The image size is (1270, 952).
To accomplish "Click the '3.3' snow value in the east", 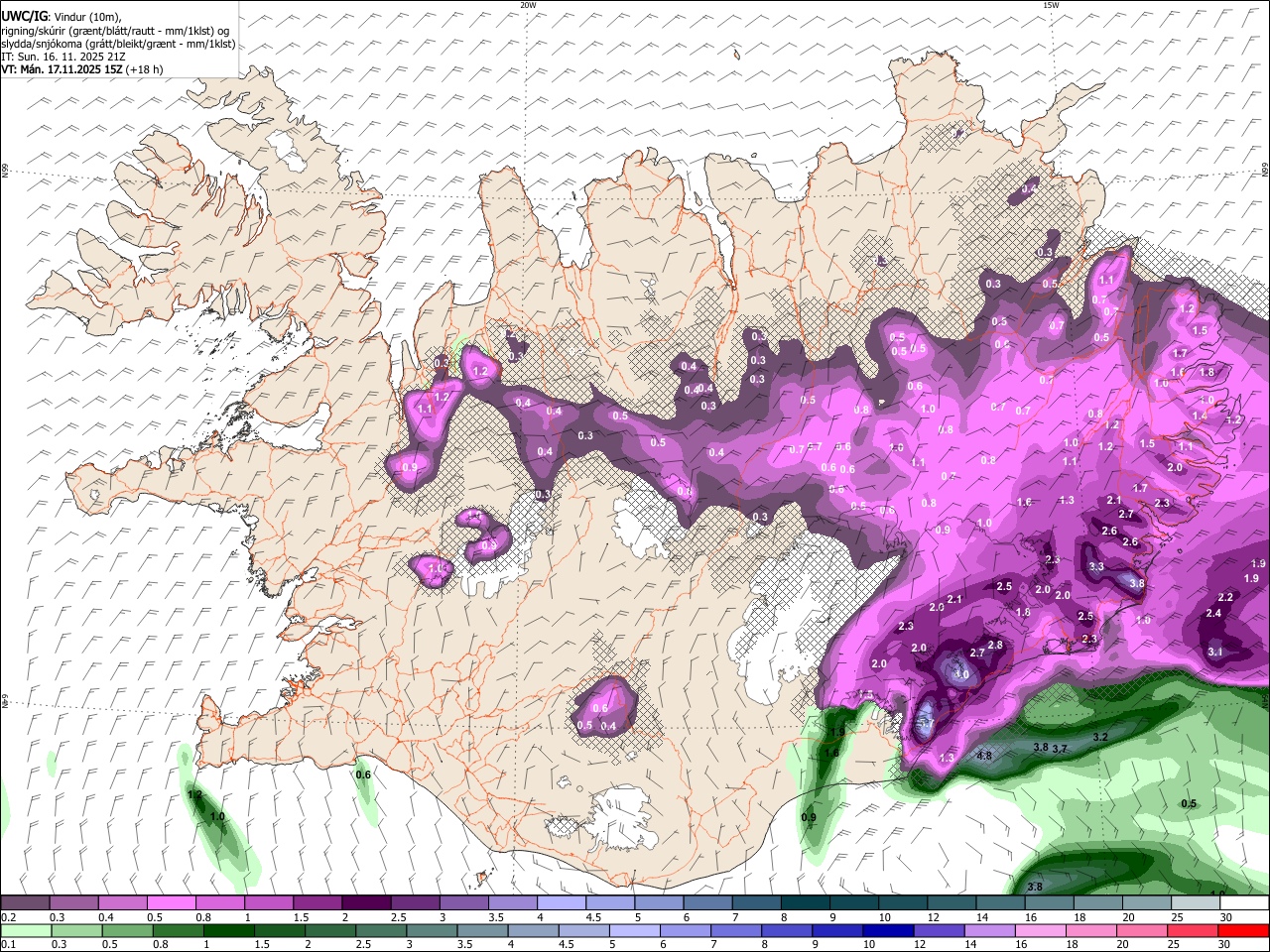I will (1096, 567).
